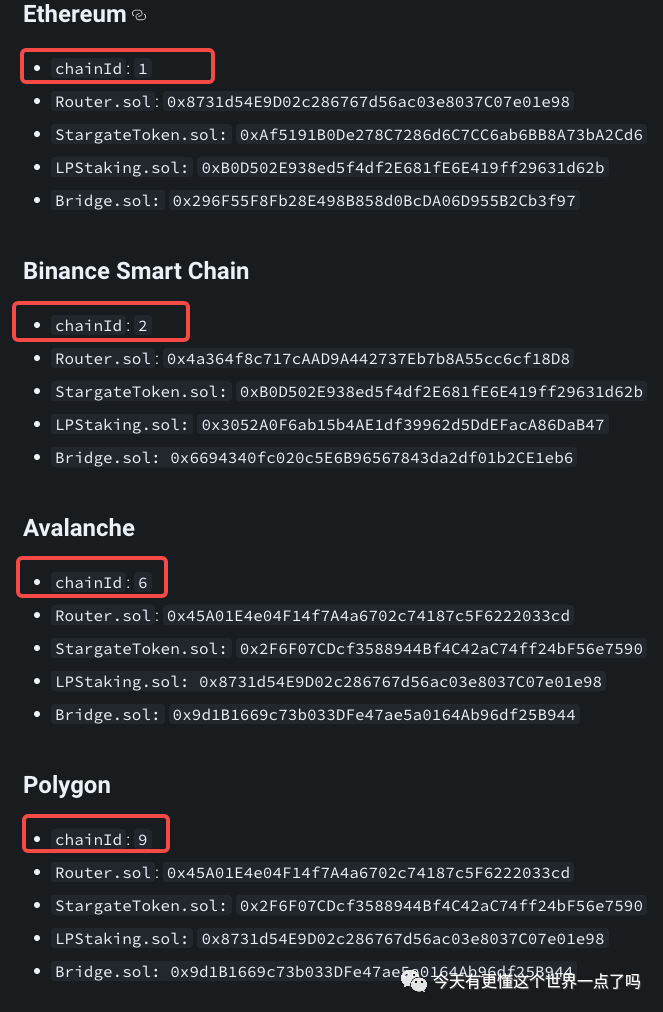Click the Polygon chainId 9 entry
663x1012 pixels.
pos(101,839)
